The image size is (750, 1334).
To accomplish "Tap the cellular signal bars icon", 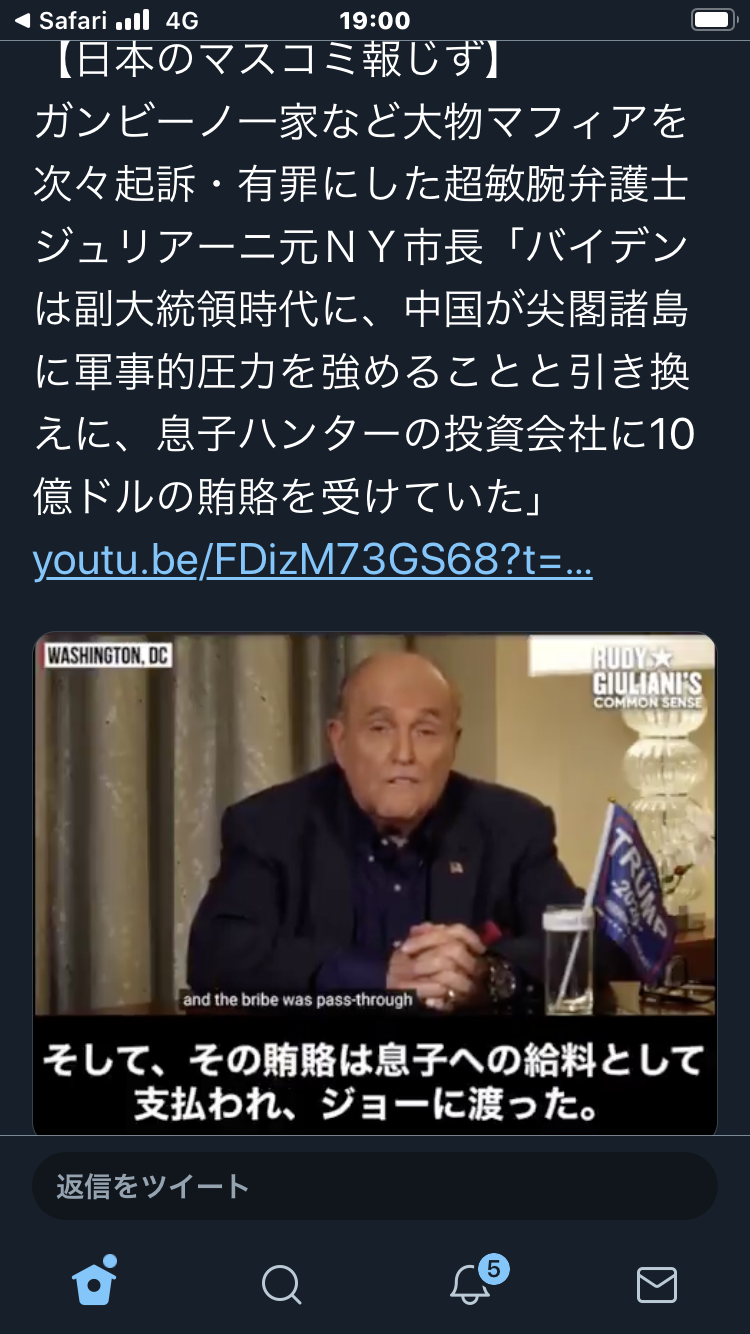I will (x=132, y=20).
